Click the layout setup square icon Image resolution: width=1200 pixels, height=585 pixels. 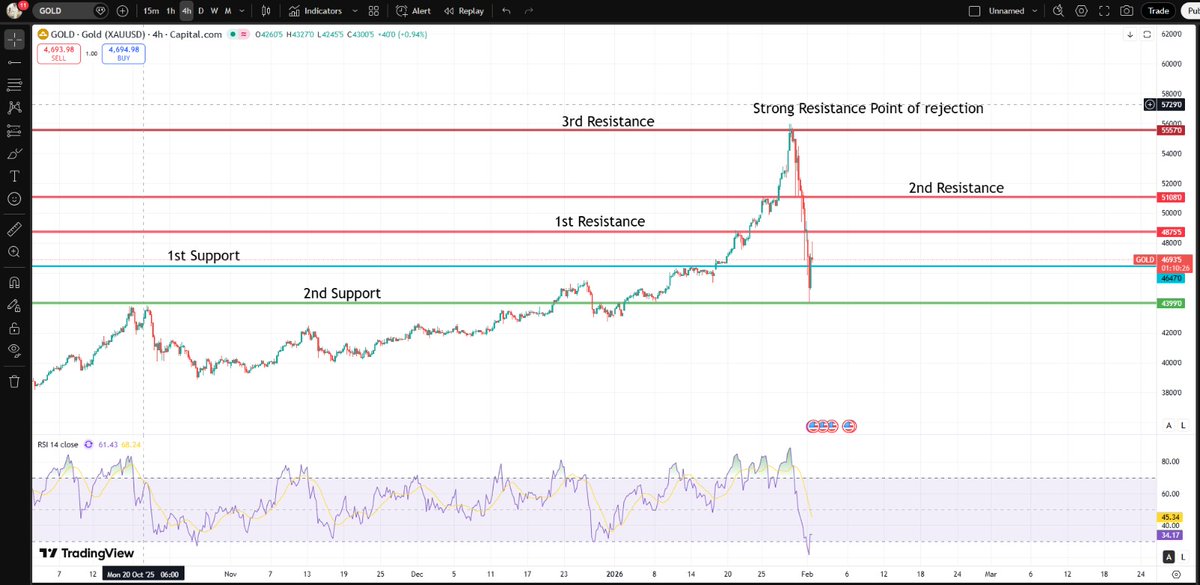(x=975, y=11)
